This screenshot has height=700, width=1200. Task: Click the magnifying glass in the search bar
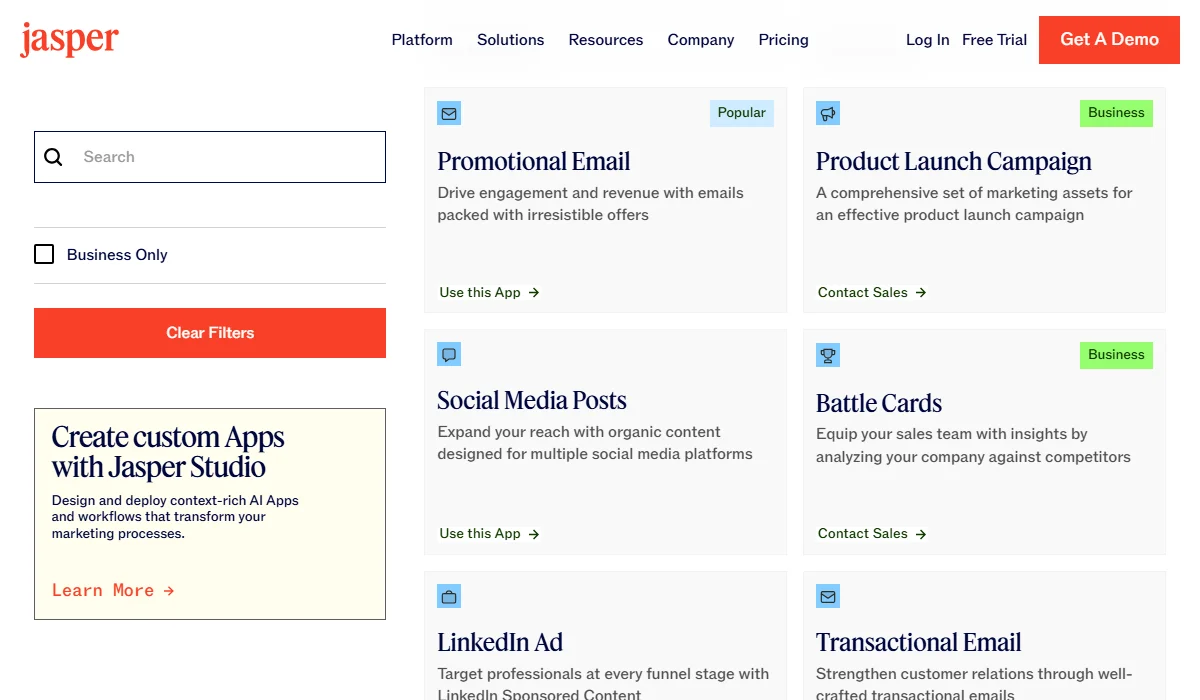coord(53,157)
